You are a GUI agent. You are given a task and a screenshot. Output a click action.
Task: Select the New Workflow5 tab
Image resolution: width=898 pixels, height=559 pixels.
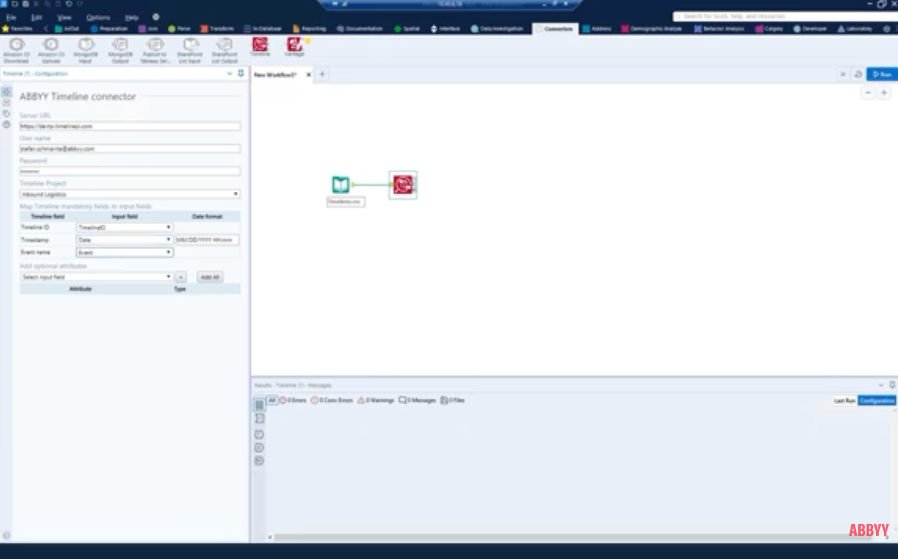click(x=275, y=74)
